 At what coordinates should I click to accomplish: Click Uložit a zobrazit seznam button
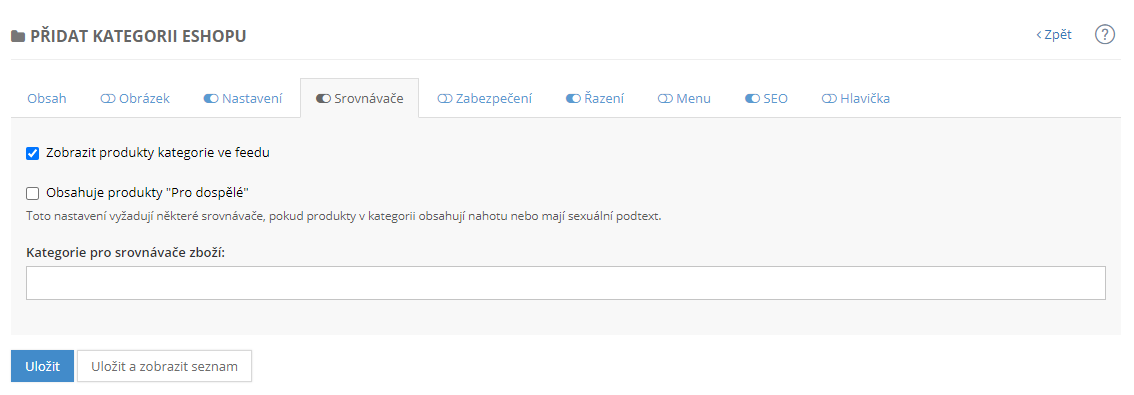(x=164, y=366)
